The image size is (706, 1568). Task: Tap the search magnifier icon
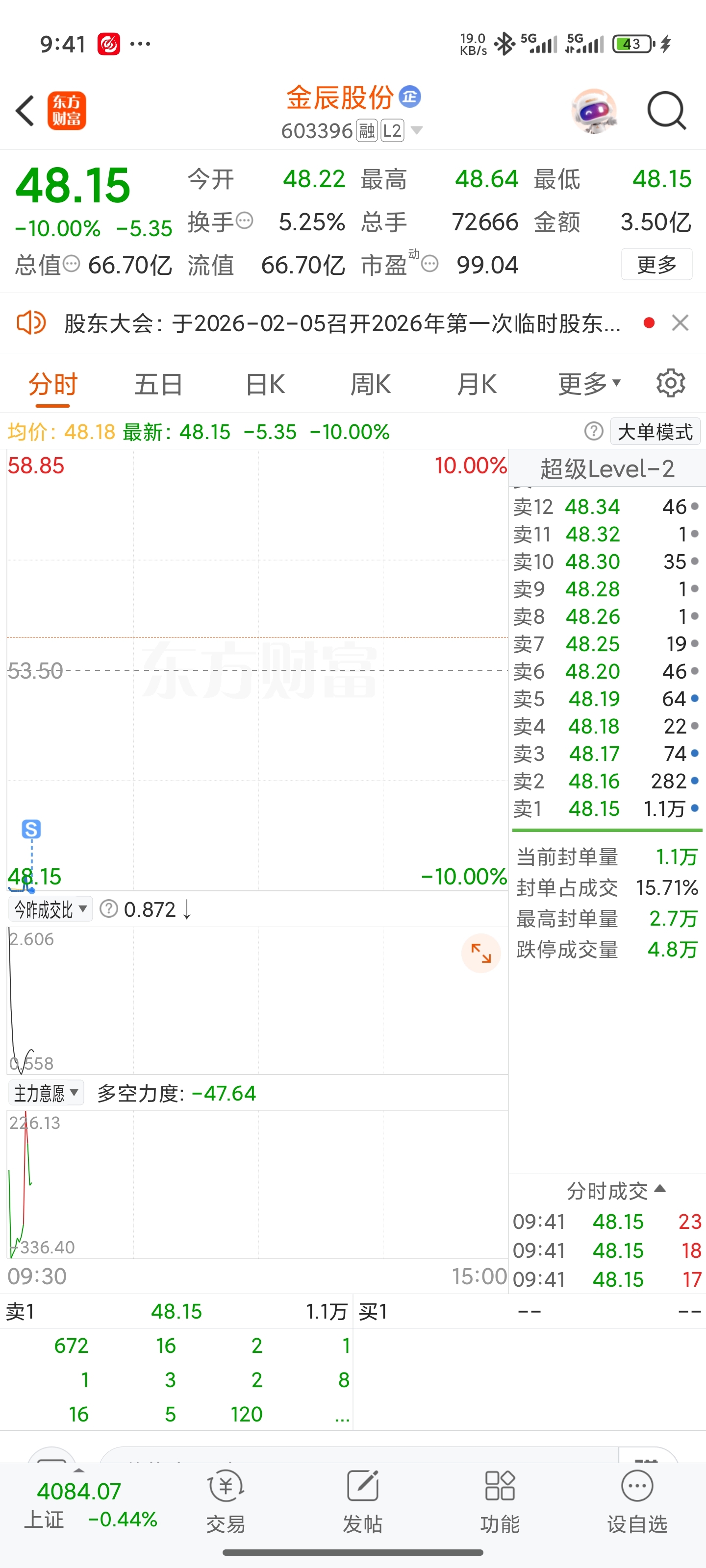[x=666, y=111]
